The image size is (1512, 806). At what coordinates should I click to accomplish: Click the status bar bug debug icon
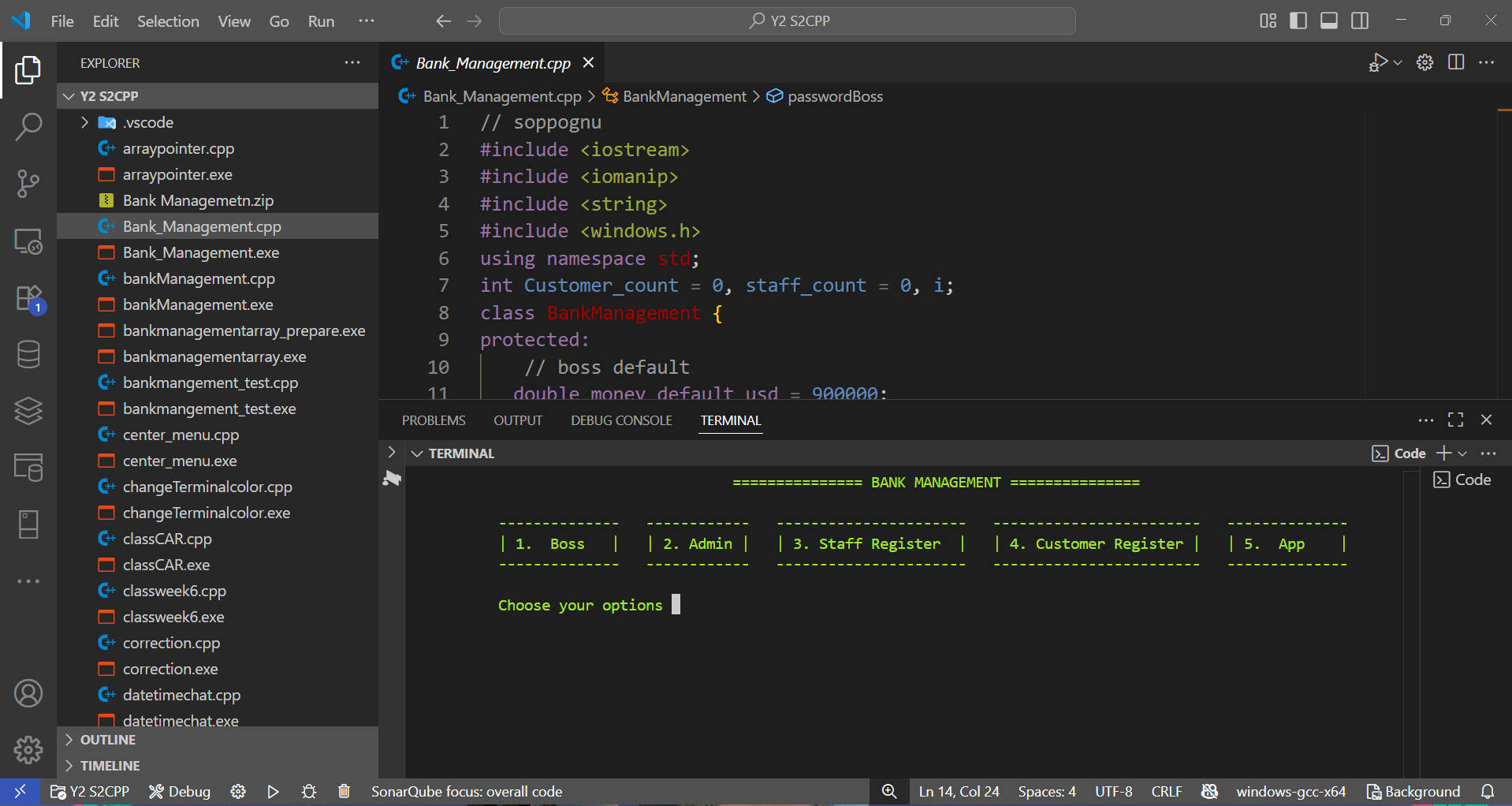click(x=309, y=791)
